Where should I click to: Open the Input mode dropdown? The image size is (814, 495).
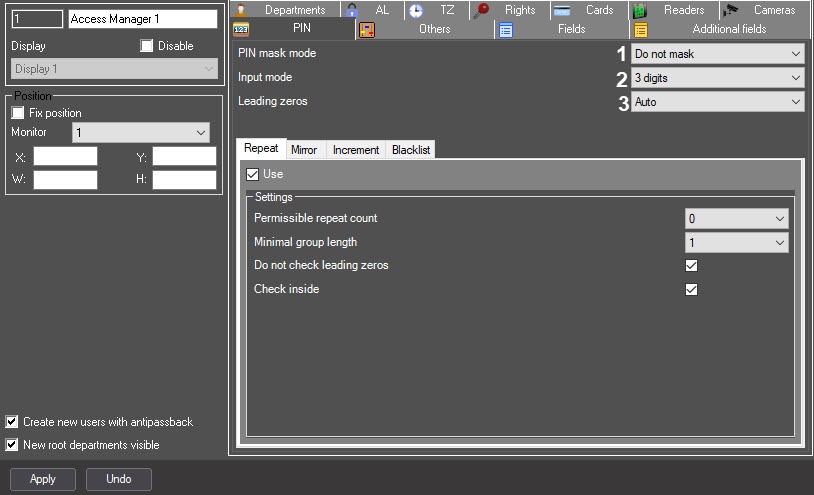tap(717, 78)
